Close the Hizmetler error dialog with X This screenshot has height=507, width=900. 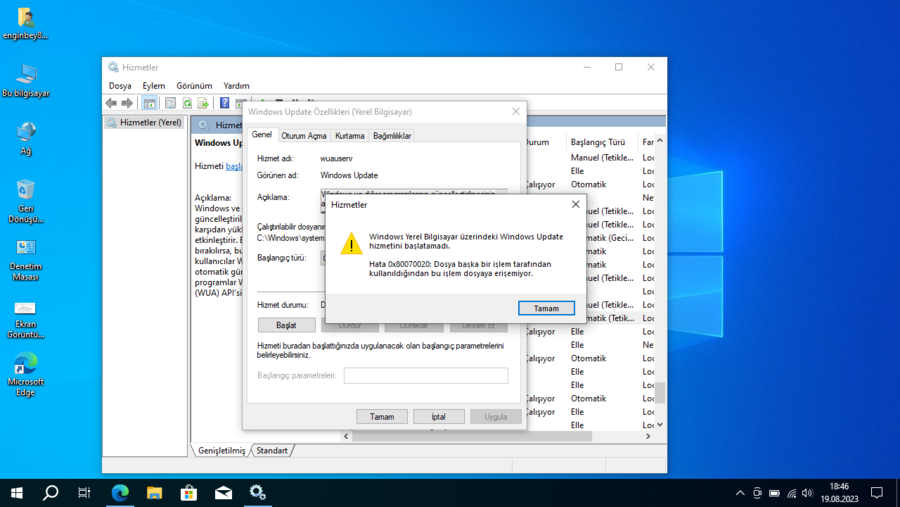pyautogui.click(x=576, y=204)
